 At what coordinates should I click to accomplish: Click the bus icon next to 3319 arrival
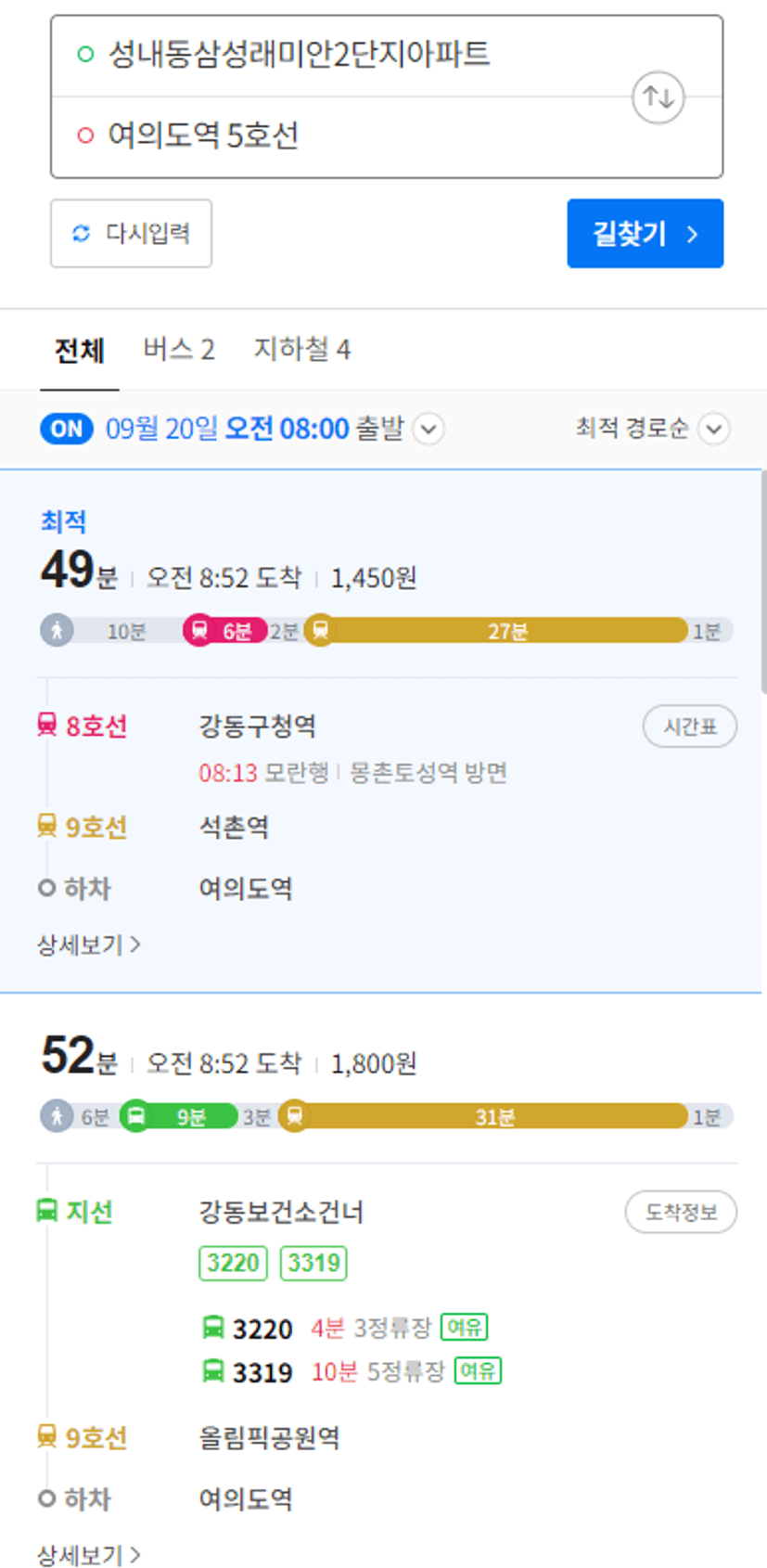point(213,1371)
